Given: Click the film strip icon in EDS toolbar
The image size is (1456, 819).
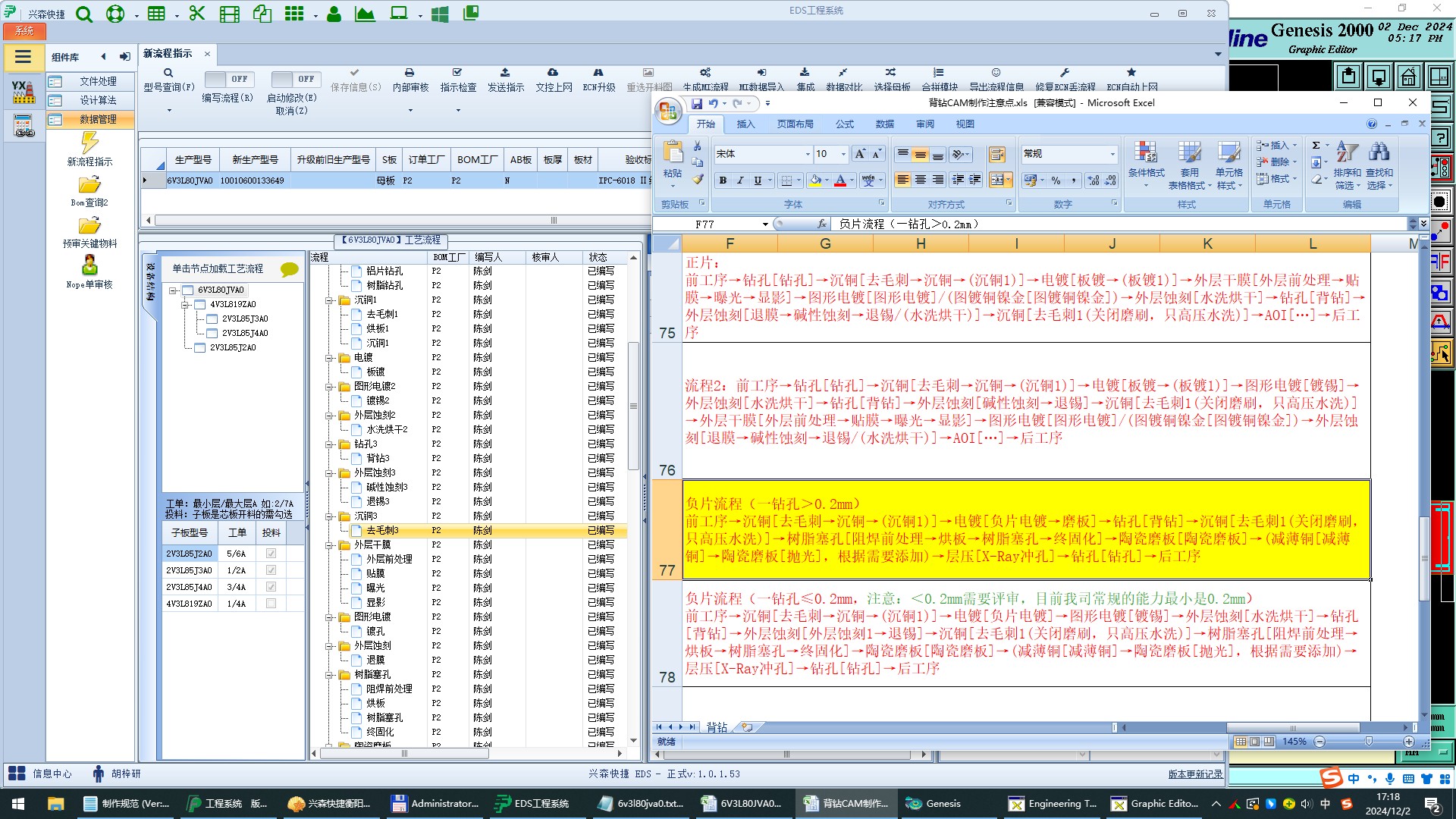Looking at the screenshot, I should [229, 14].
